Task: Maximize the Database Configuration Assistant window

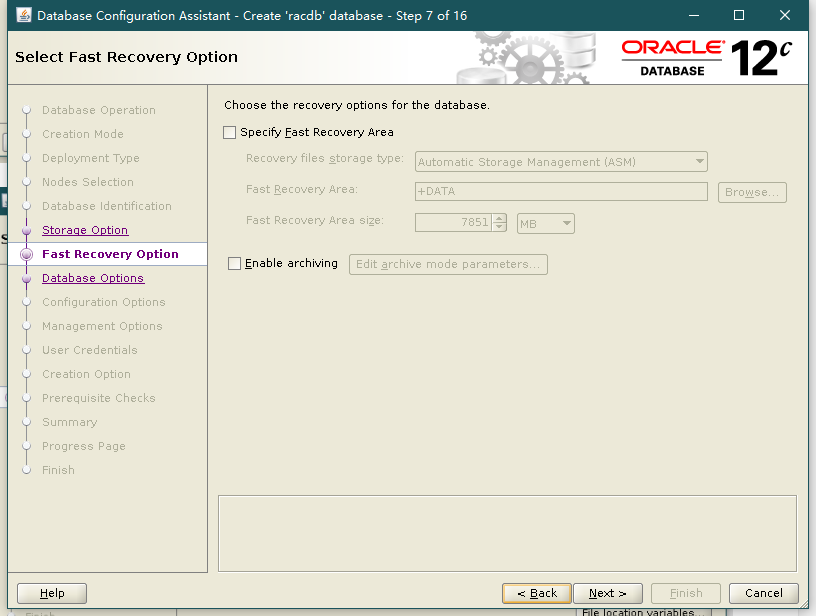Action: point(738,16)
